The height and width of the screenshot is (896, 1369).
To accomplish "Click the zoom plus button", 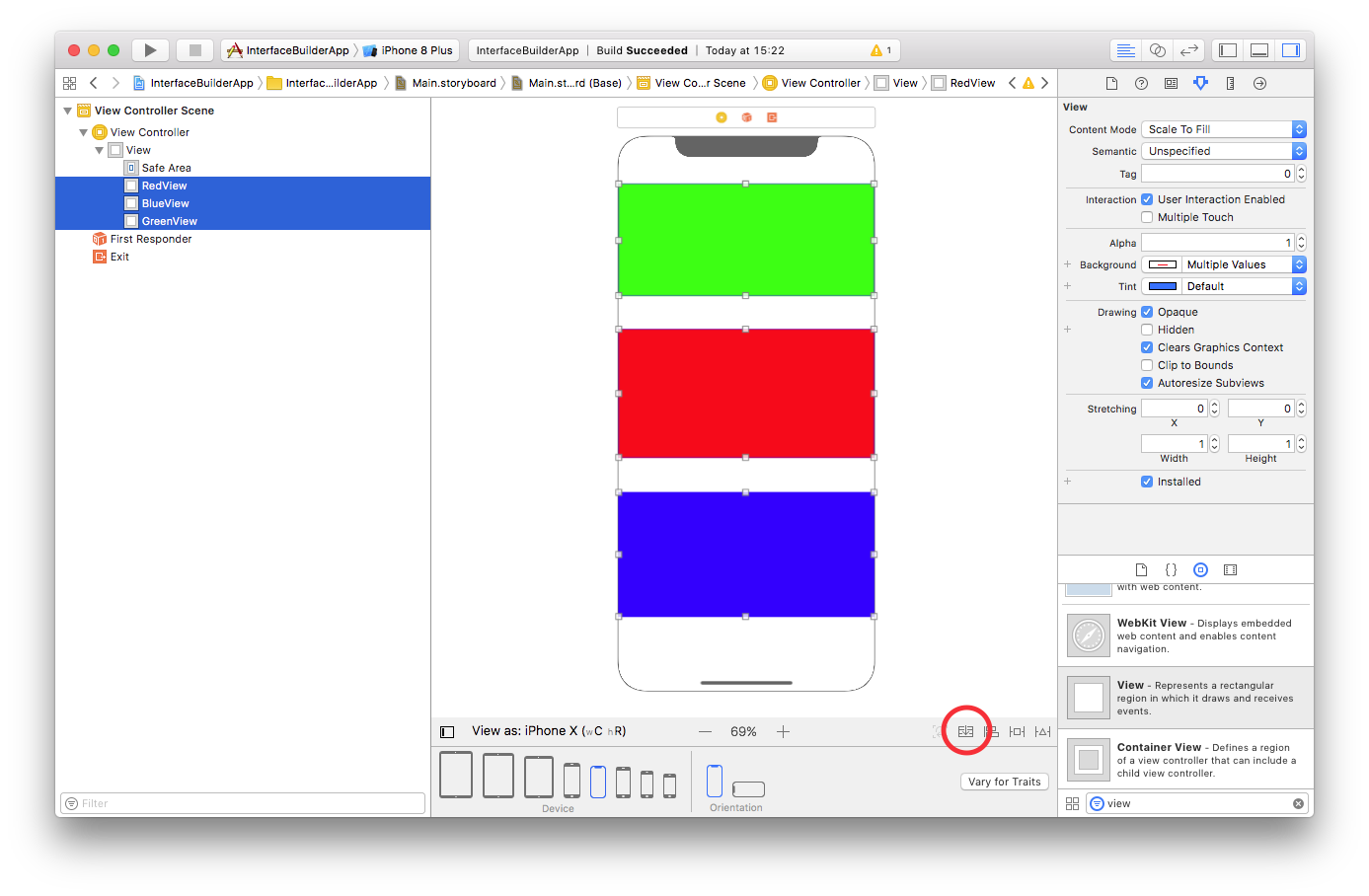I will coord(783,731).
